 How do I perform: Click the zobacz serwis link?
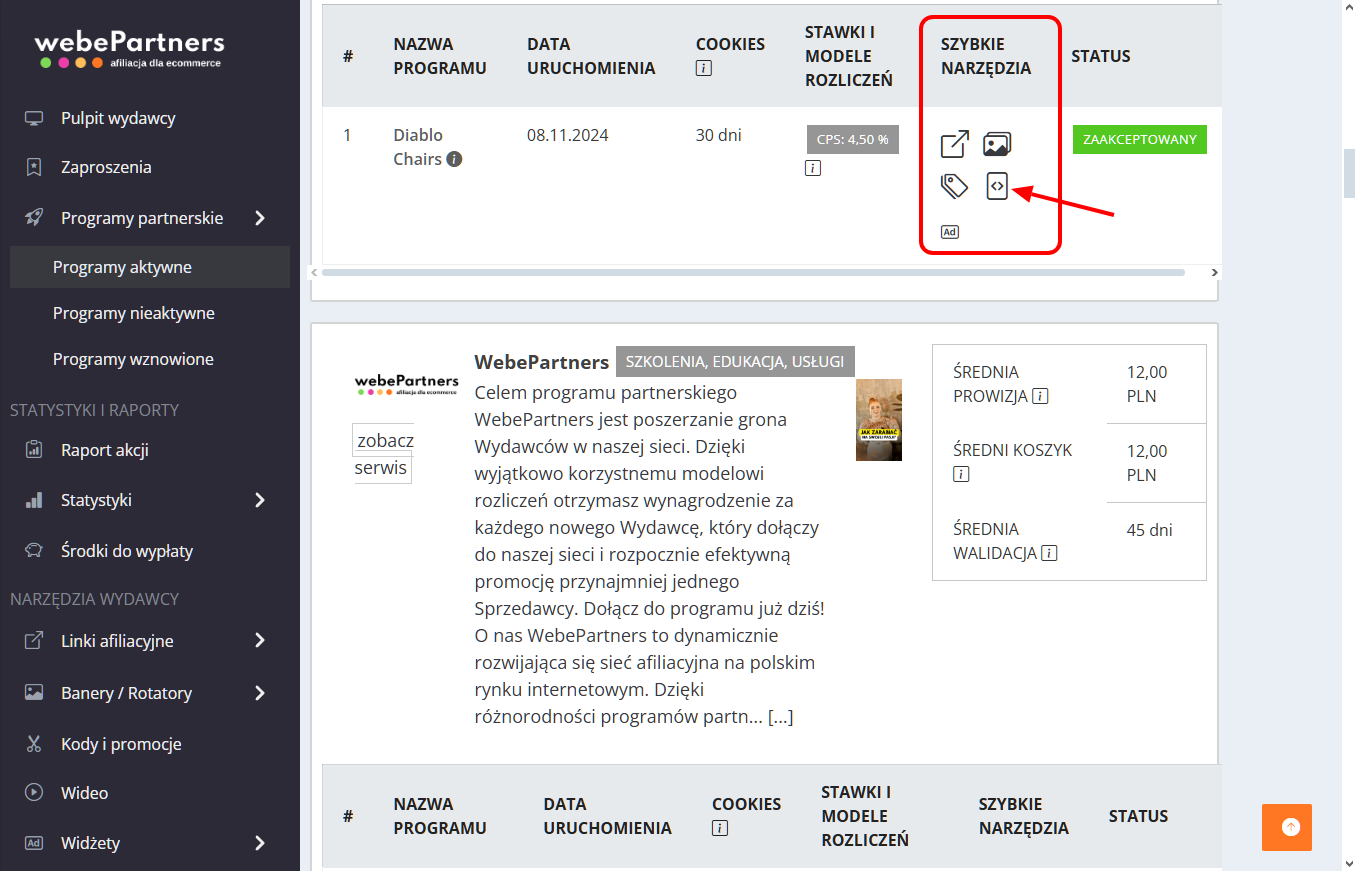click(383, 454)
